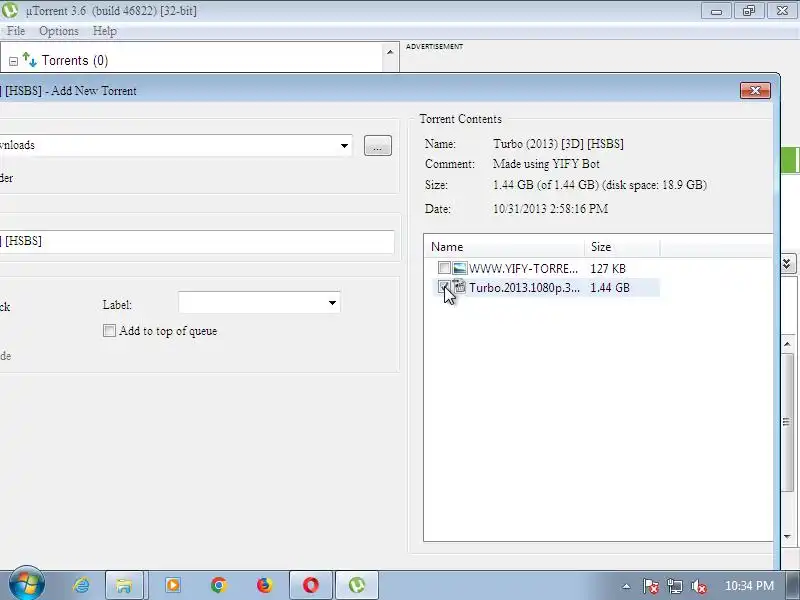Click the uTorrent taskbar button
This screenshot has width=800, height=600.
pyautogui.click(x=357, y=585)
